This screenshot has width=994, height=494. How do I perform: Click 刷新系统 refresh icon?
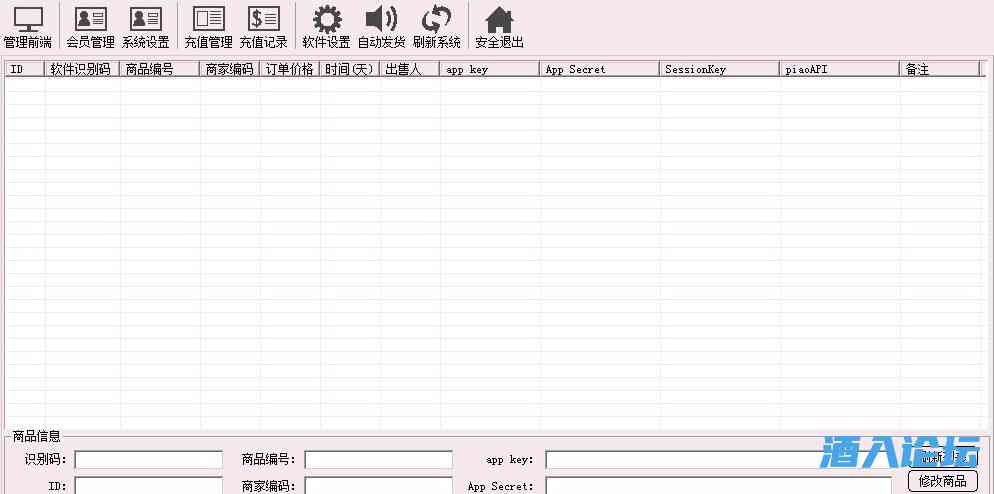pos(437,27)
